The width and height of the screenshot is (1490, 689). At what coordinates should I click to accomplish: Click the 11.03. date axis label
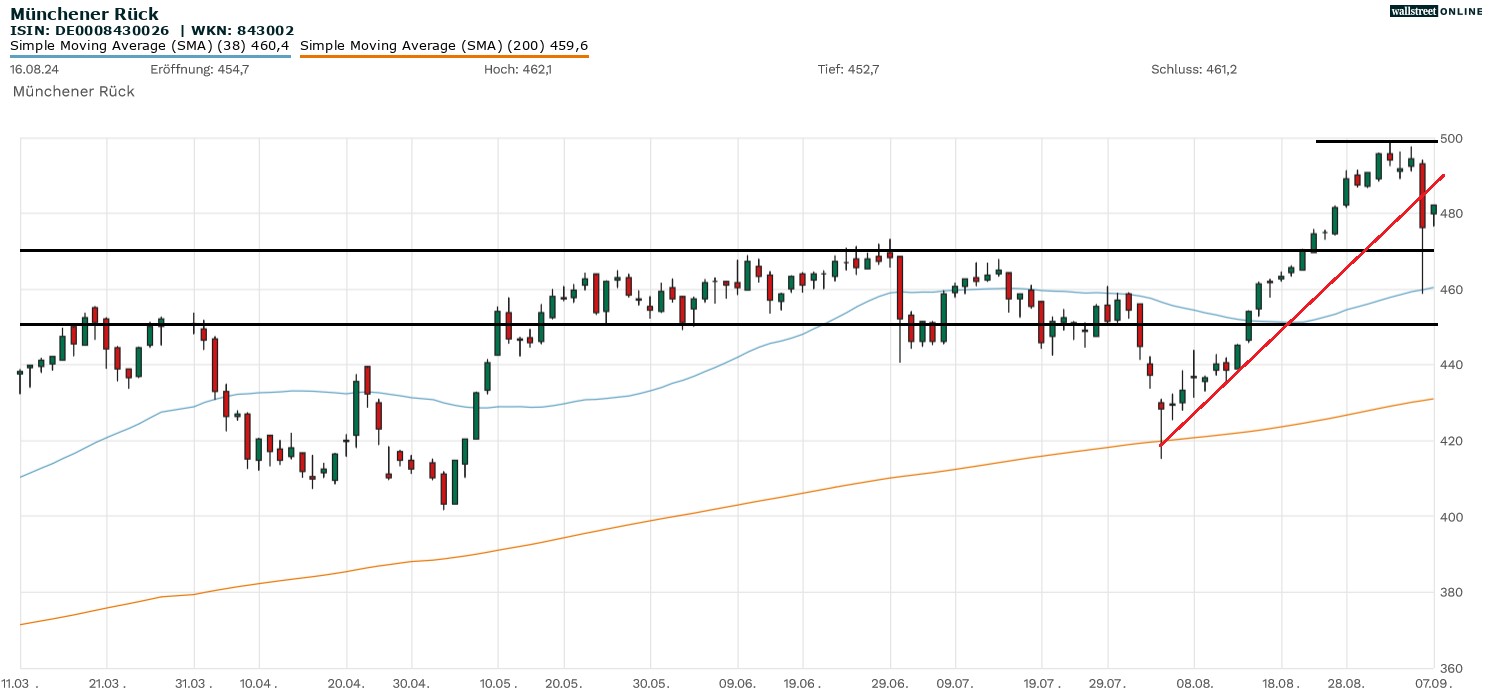(x=26, y=683)
